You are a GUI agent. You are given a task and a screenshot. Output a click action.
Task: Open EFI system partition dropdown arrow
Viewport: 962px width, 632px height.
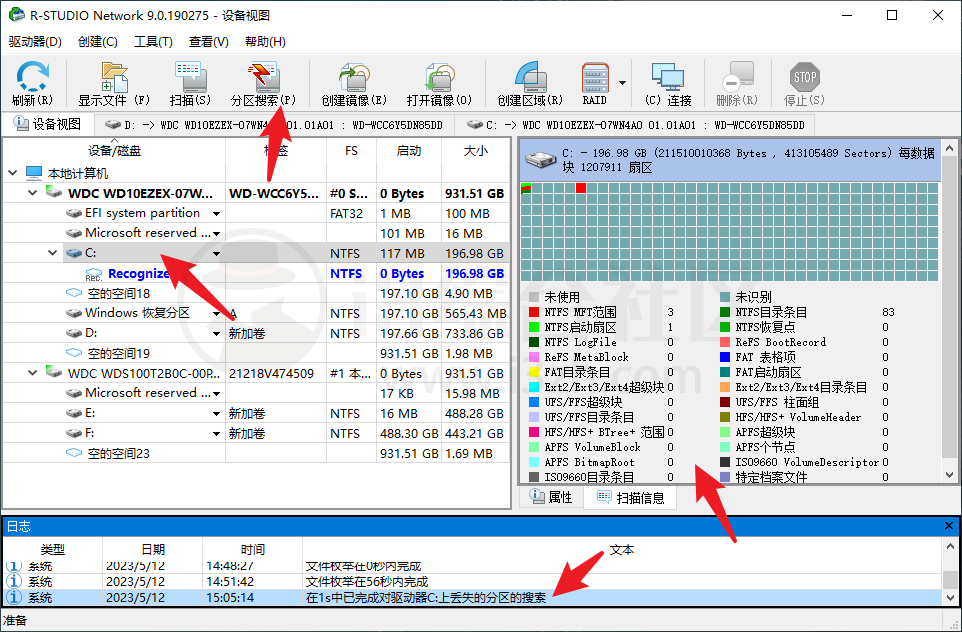pyautogui.click(x=217, y=214)
